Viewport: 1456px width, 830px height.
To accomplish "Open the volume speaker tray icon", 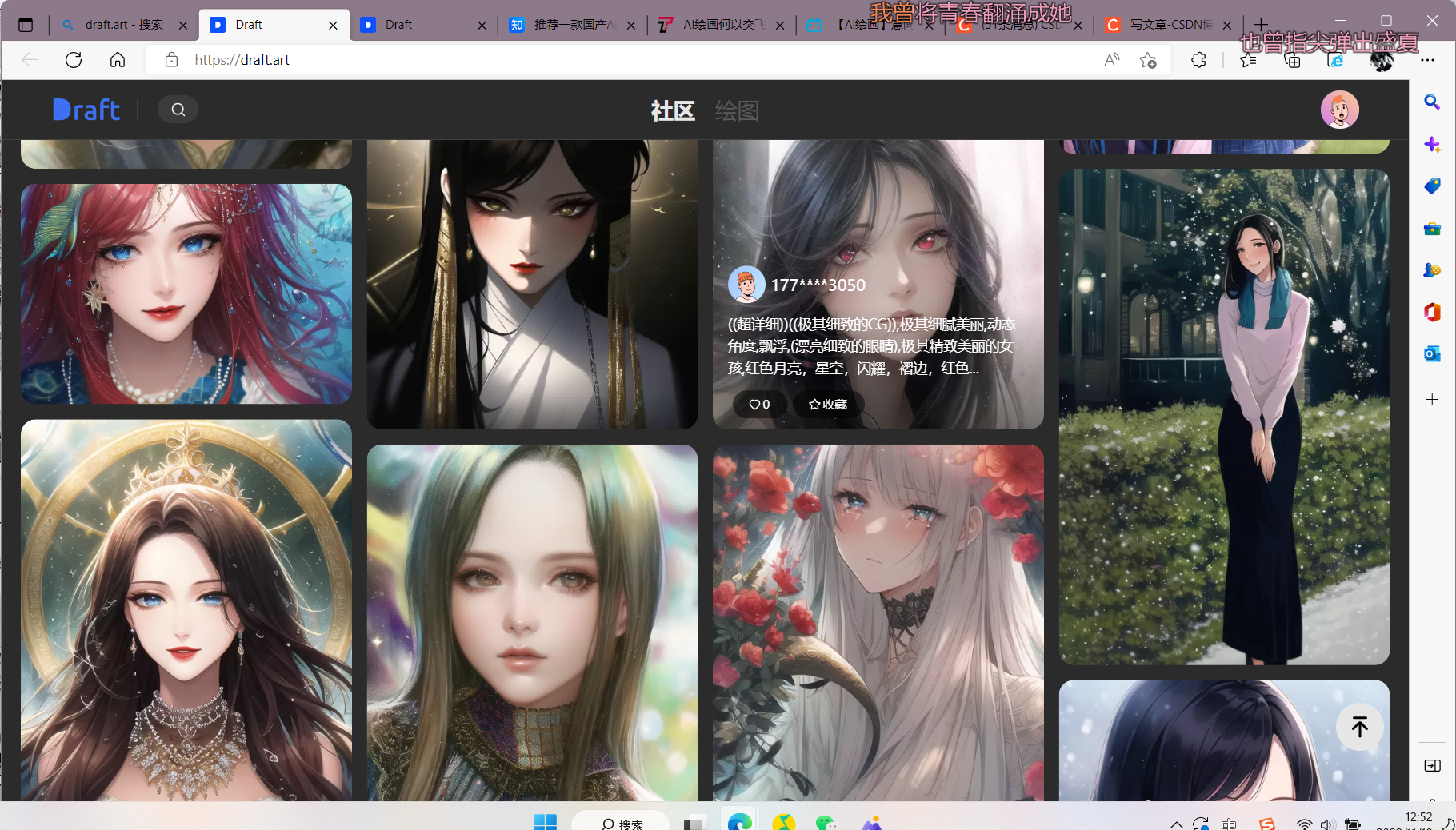I will 1328,824.
